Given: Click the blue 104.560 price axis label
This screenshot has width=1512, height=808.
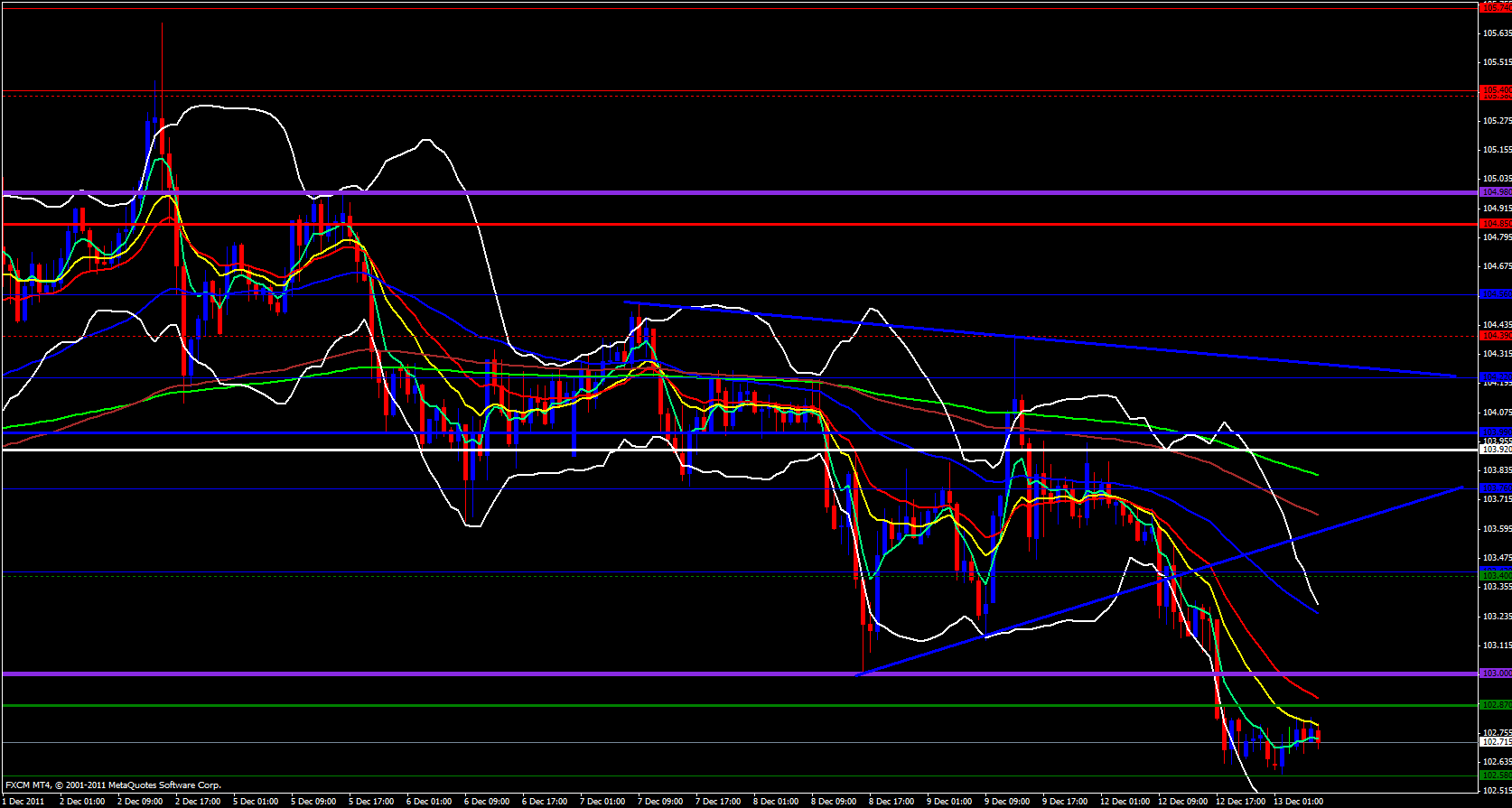Looking at the screenshot, I should (1495, 294).
